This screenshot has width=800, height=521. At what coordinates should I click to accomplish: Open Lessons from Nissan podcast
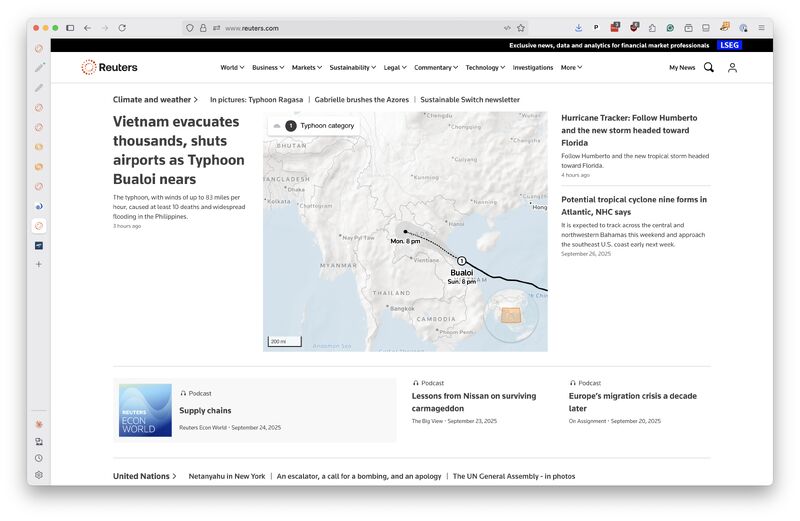pyautogui.click(x=474, y=402)
